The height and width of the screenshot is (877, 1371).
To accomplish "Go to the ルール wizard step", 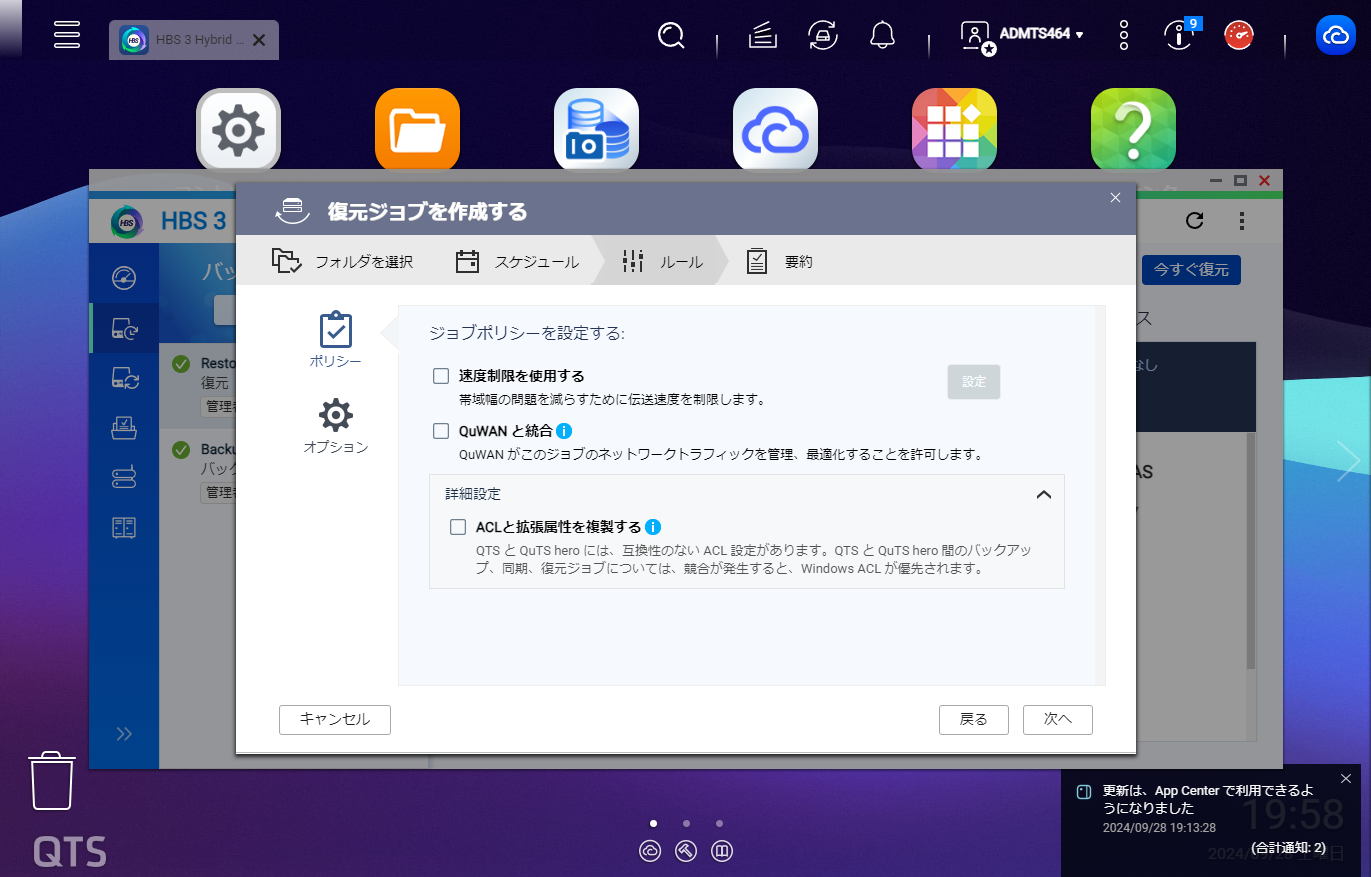I will coord(661,262).
